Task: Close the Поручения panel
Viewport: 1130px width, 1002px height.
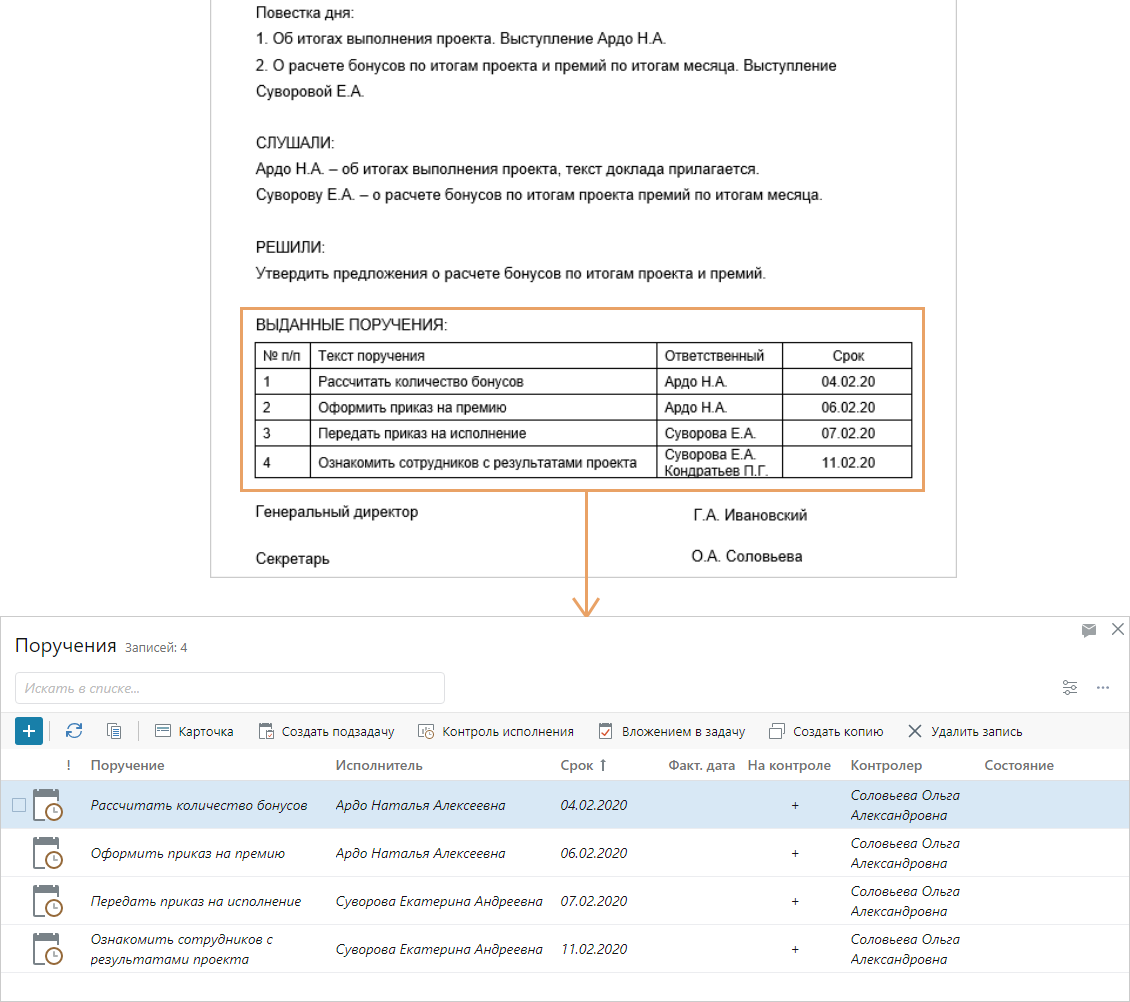Action: (1118, 629)
